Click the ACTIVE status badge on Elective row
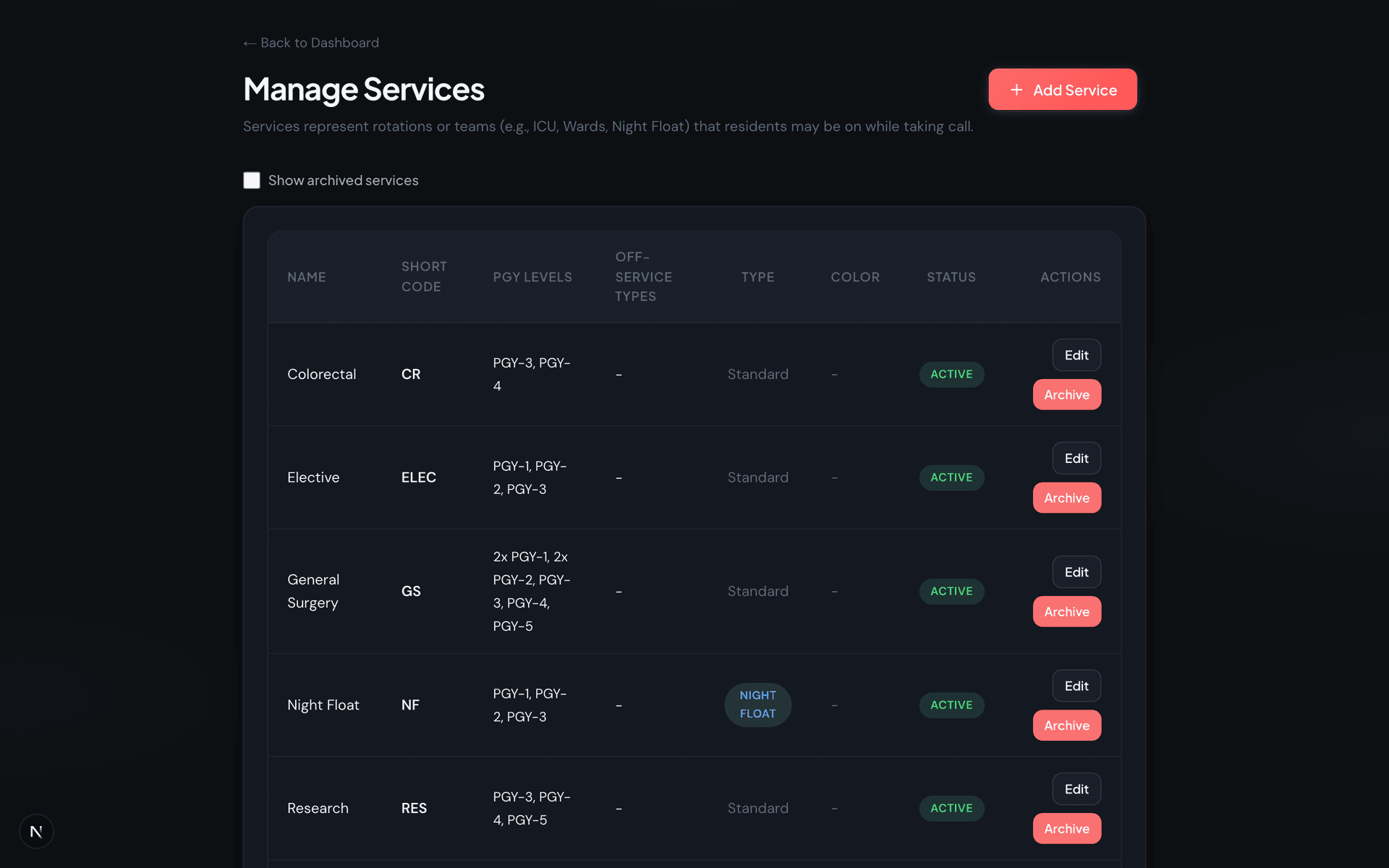1389x868 pixels. (951, 477)
